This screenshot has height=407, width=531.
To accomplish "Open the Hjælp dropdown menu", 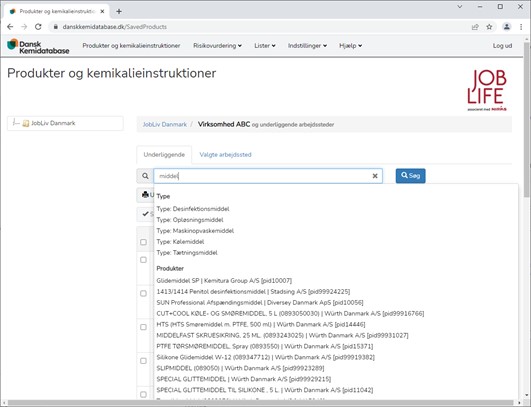I will coord(351,46).
